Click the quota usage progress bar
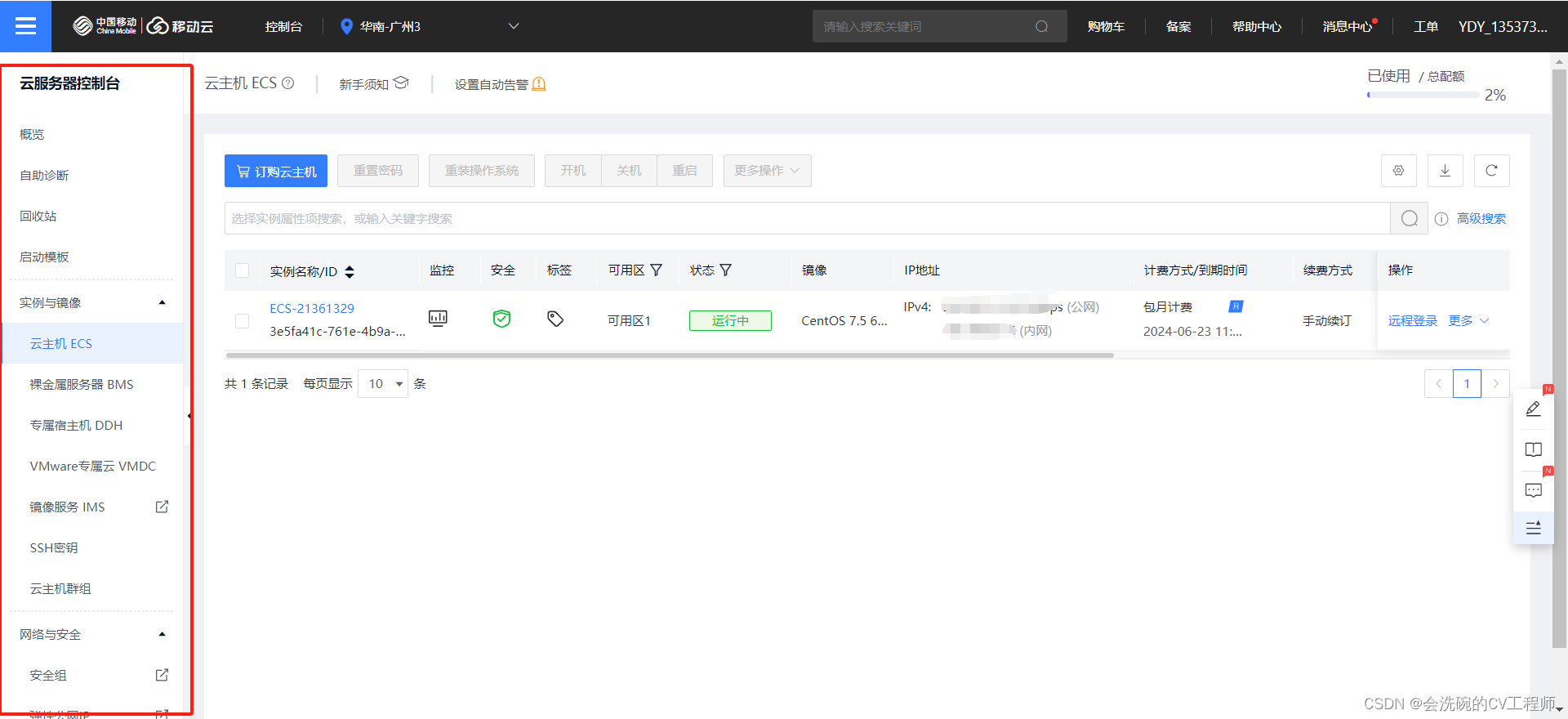 1423,95
